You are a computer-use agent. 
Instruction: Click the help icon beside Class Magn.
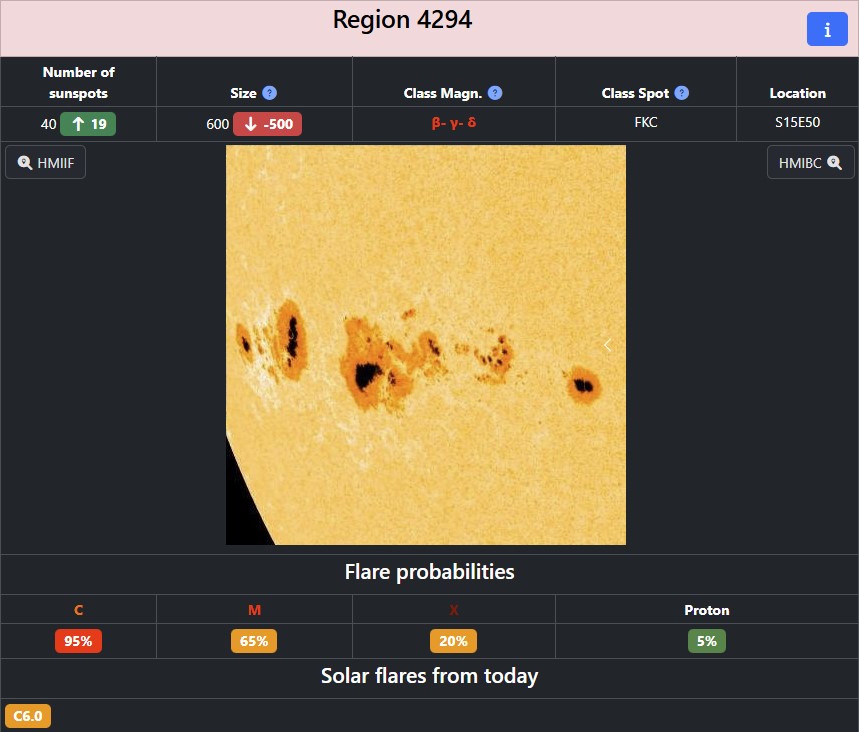pyautogui.click(x=495, y=93)
